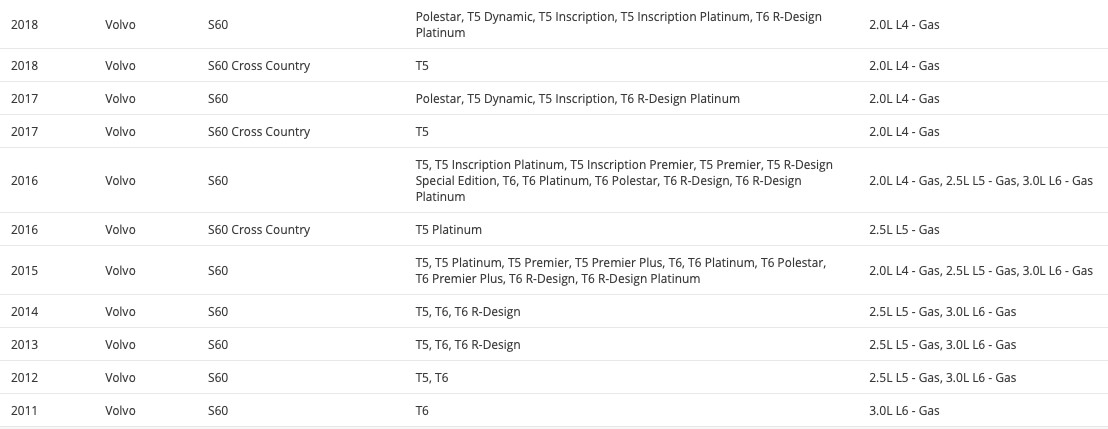Viewport: 1108px width, 429px height.
Task: Click the 2016 trims starting 'T5, T5 Inscription Platinum'
Action: click(623, 181)
